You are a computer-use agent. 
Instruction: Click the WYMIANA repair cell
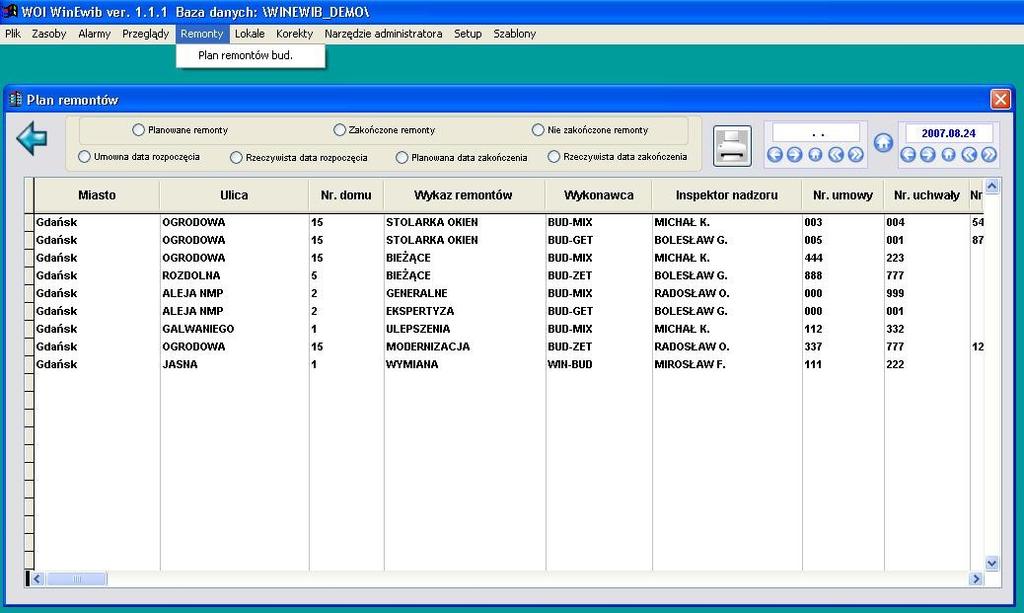pos(464,364)
